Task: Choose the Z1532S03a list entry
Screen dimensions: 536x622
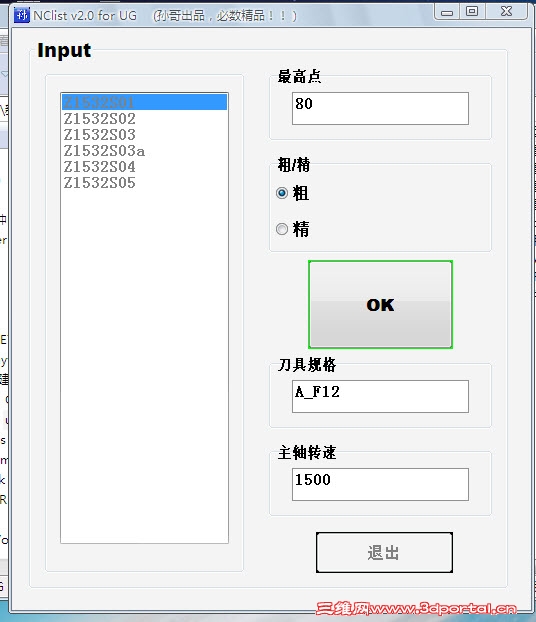Action: click(x=144, y=151)
